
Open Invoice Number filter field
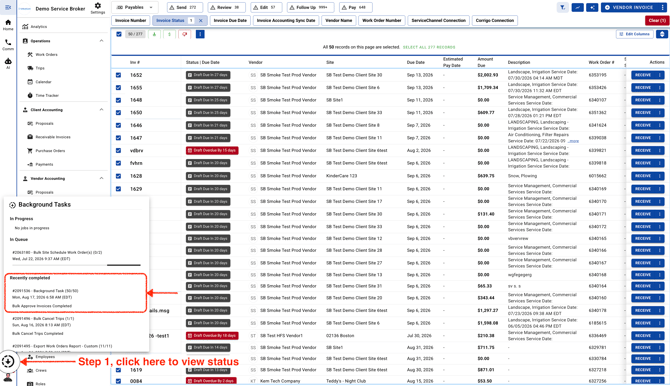pos(130,21)
